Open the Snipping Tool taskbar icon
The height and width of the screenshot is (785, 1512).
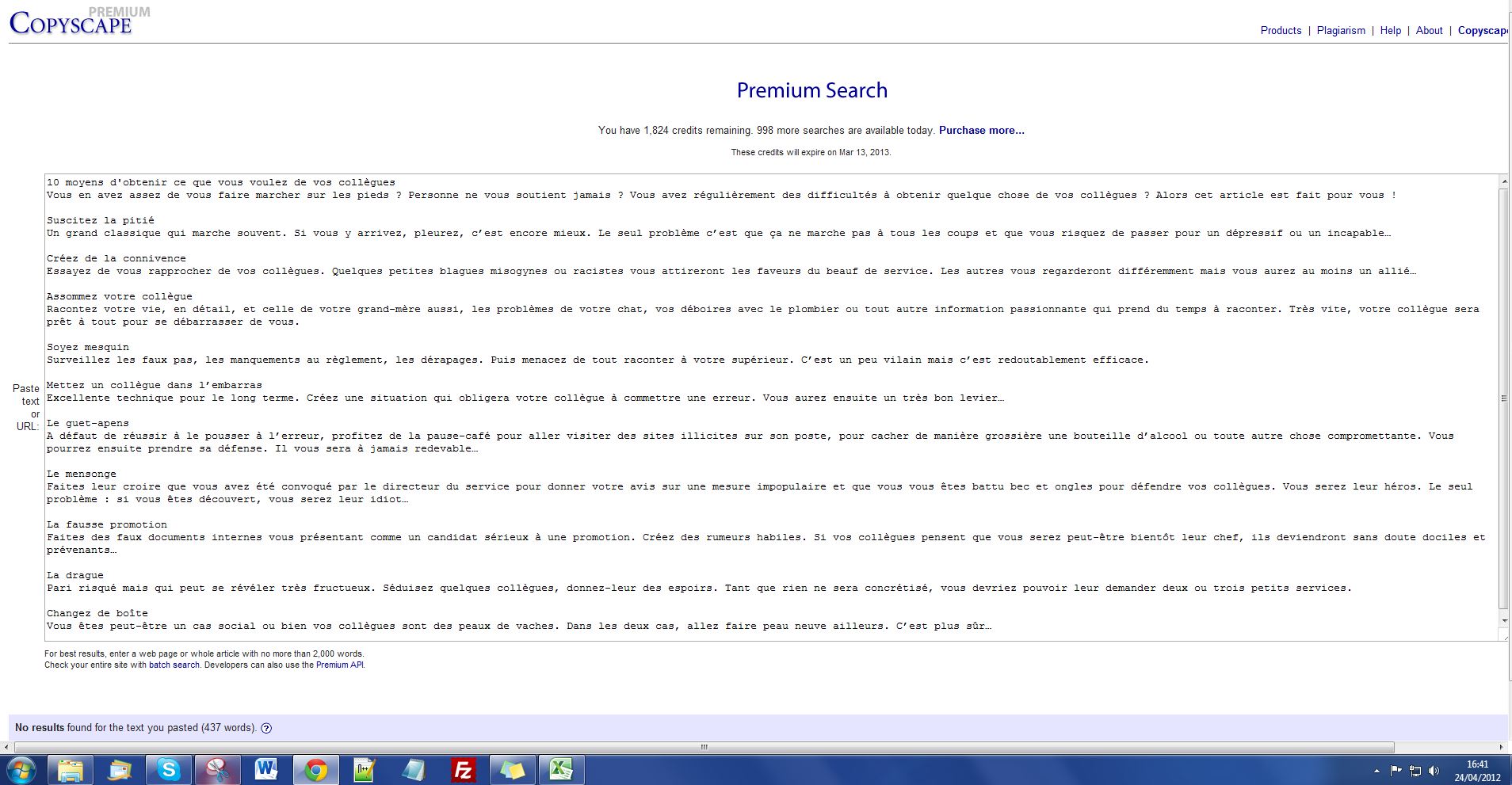click(217, 769)
